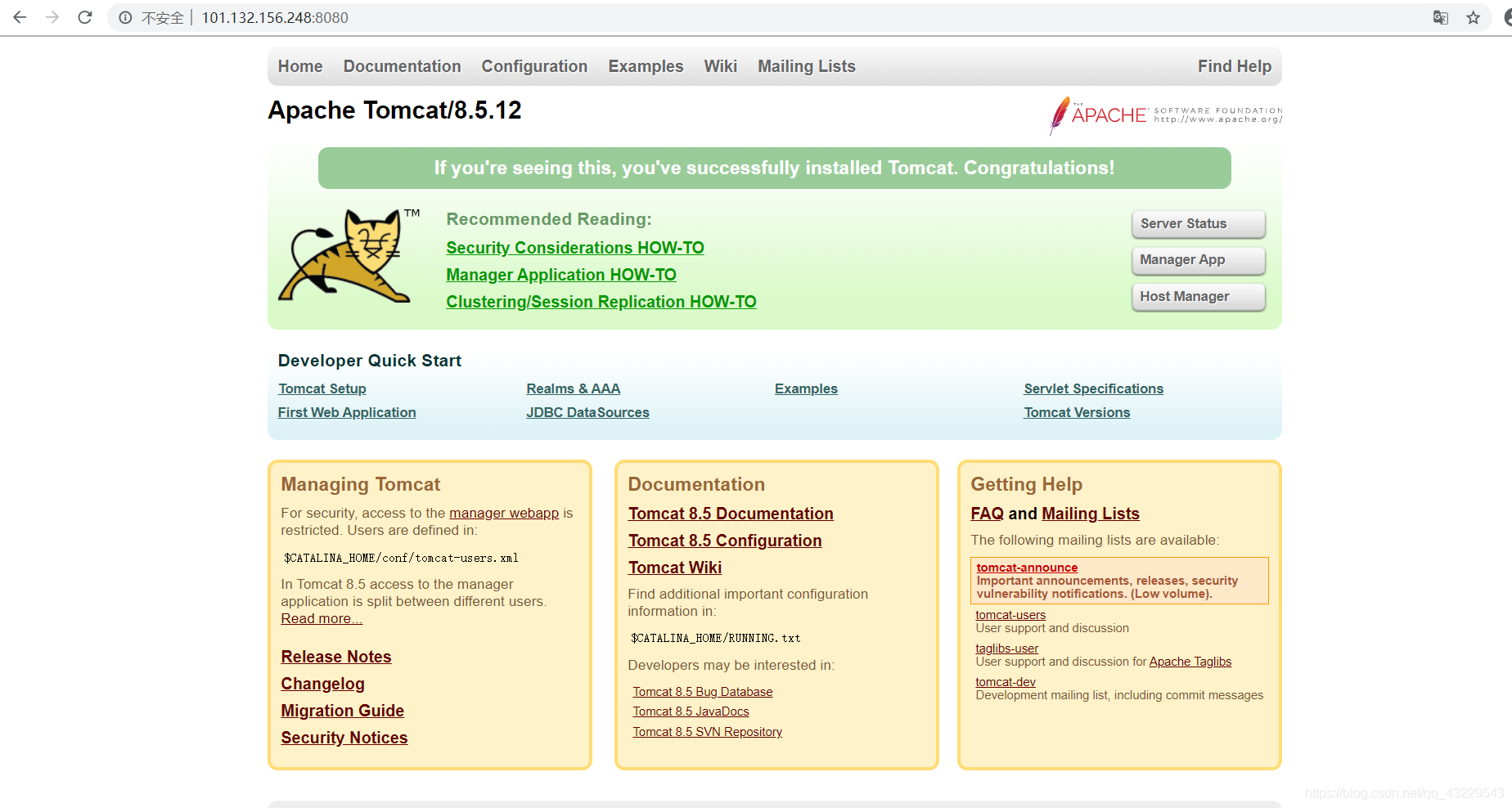Open the Release Notes link
Screen dimensions: 1512x808
336,657
